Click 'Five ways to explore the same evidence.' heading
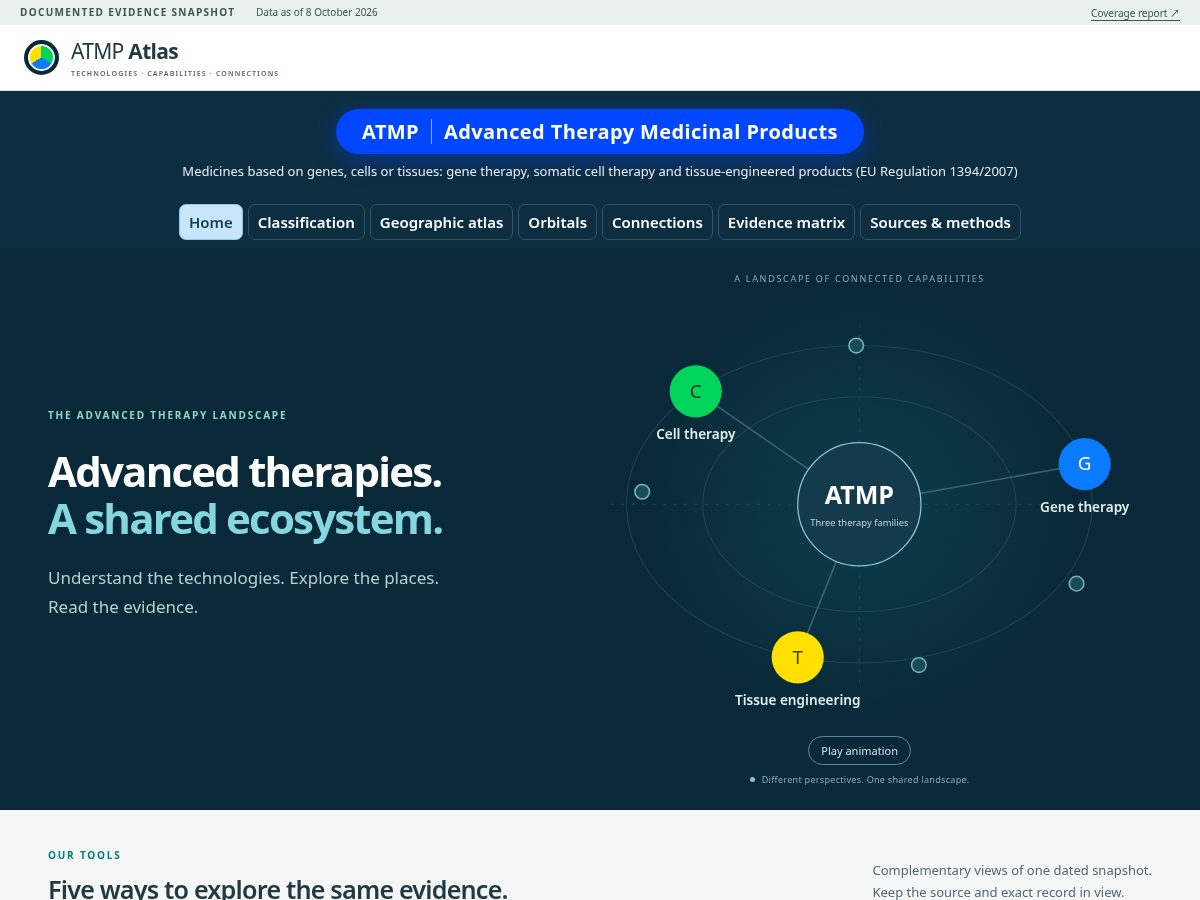This screenshot has height=900, width=1200. (278, 889)
